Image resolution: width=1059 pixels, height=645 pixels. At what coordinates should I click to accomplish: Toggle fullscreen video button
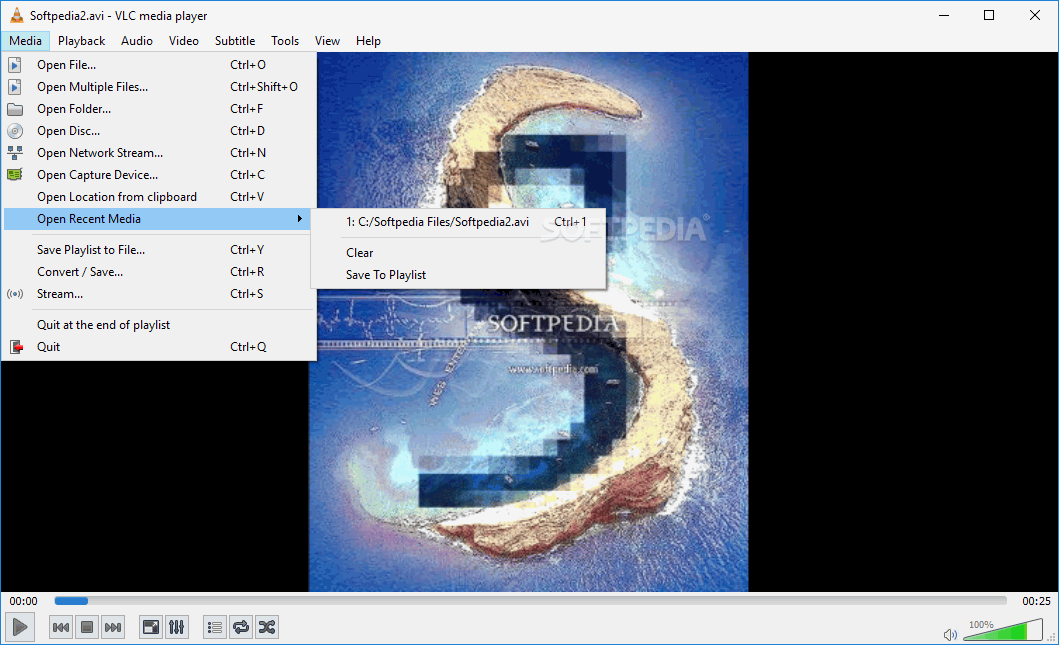[x=151, y=627]
